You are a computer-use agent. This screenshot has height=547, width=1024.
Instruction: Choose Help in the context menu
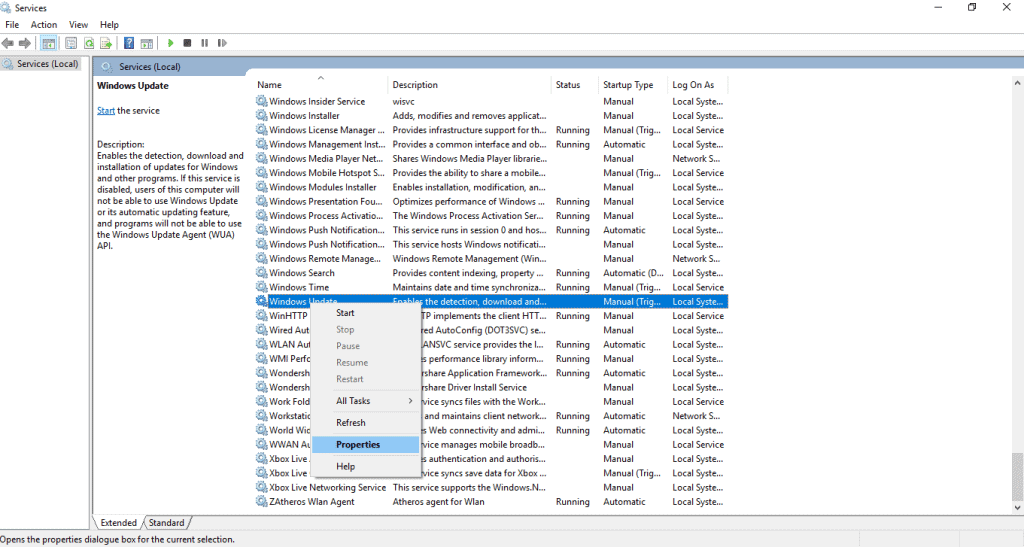point(365,467)
